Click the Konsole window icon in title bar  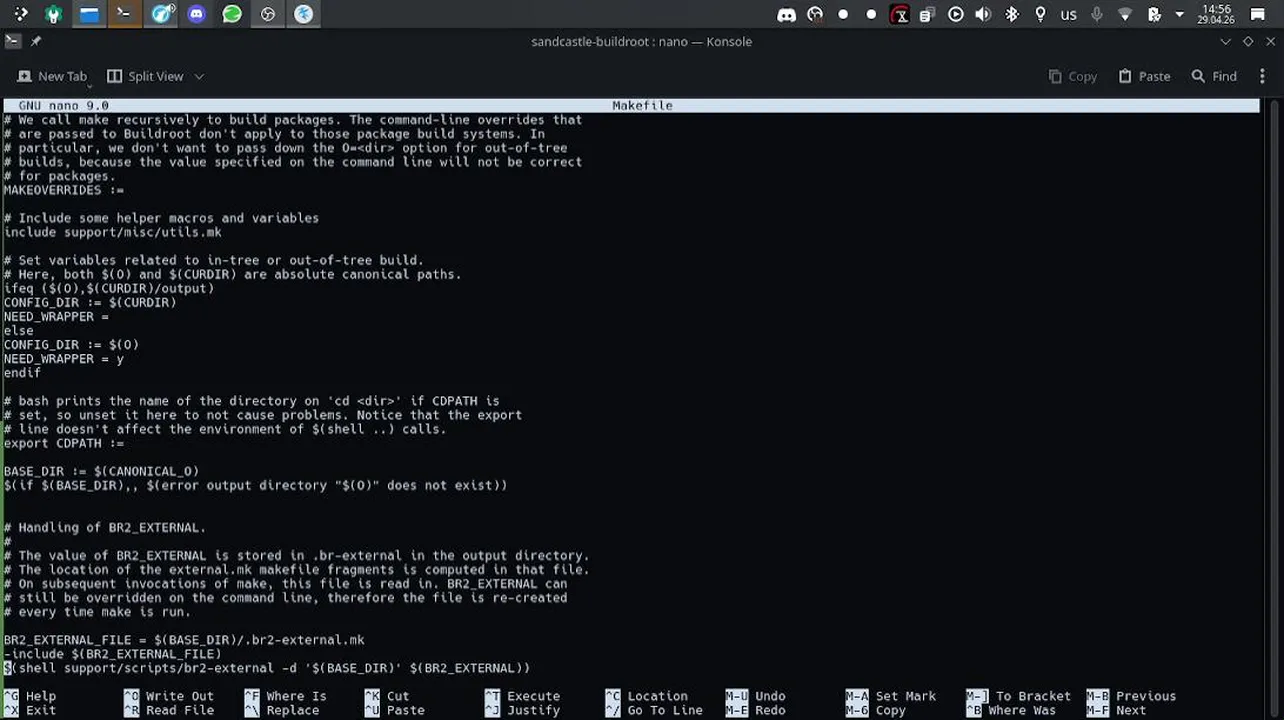[x=12, y=41]
